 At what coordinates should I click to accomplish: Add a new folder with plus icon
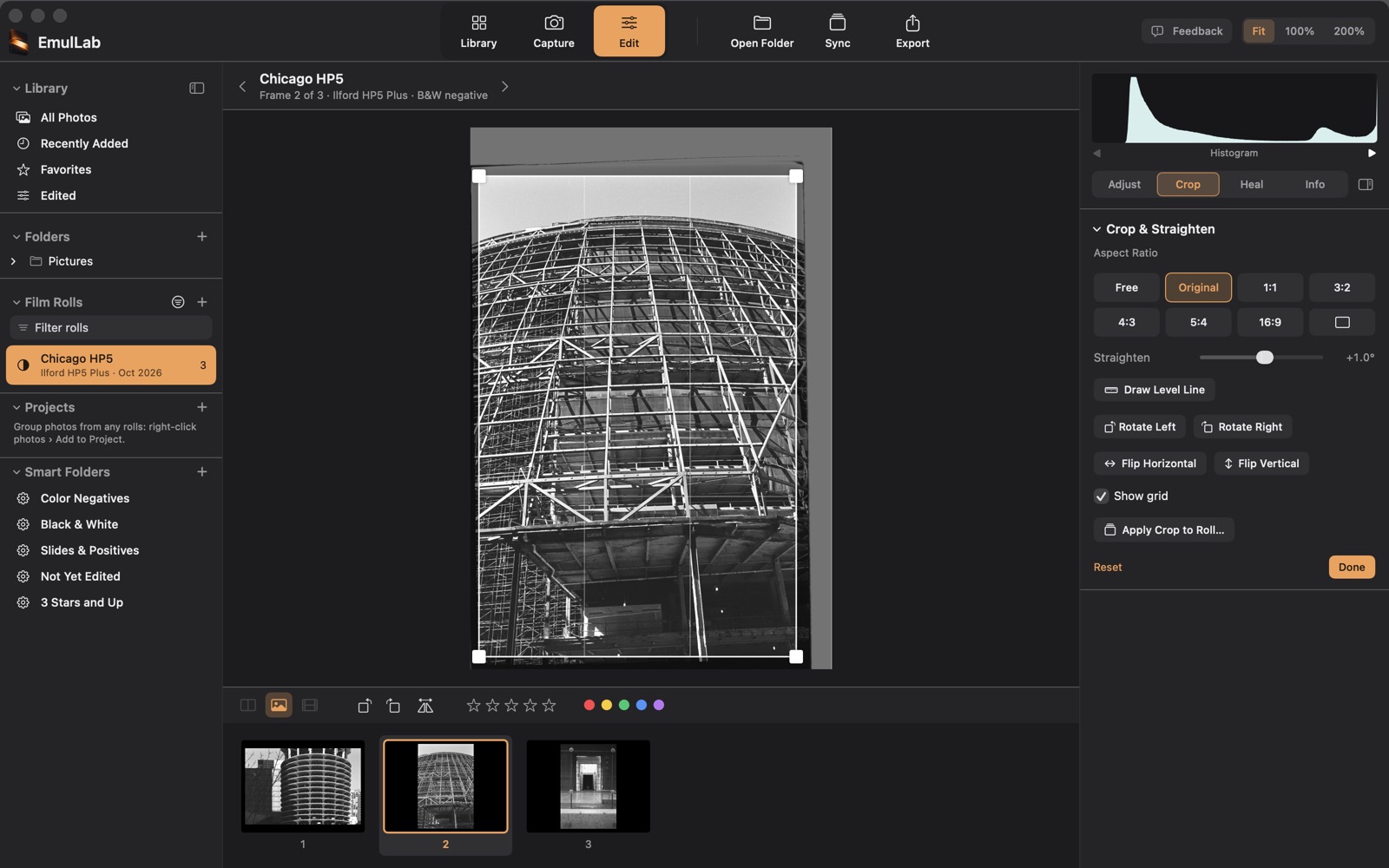[202, 236]
